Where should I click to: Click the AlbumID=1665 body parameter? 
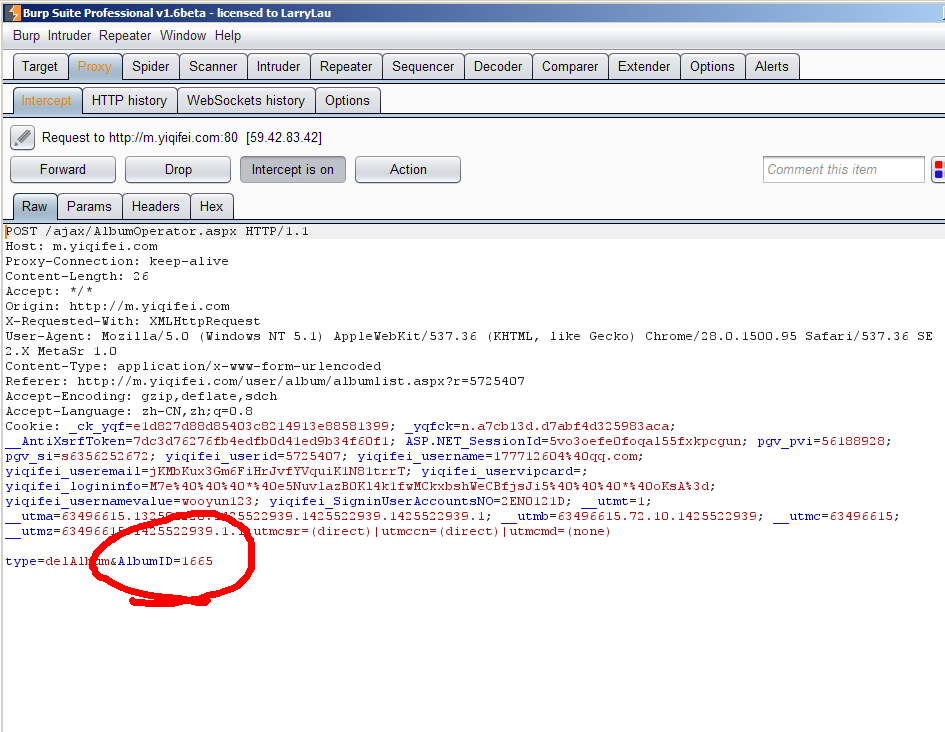(165, 562)
